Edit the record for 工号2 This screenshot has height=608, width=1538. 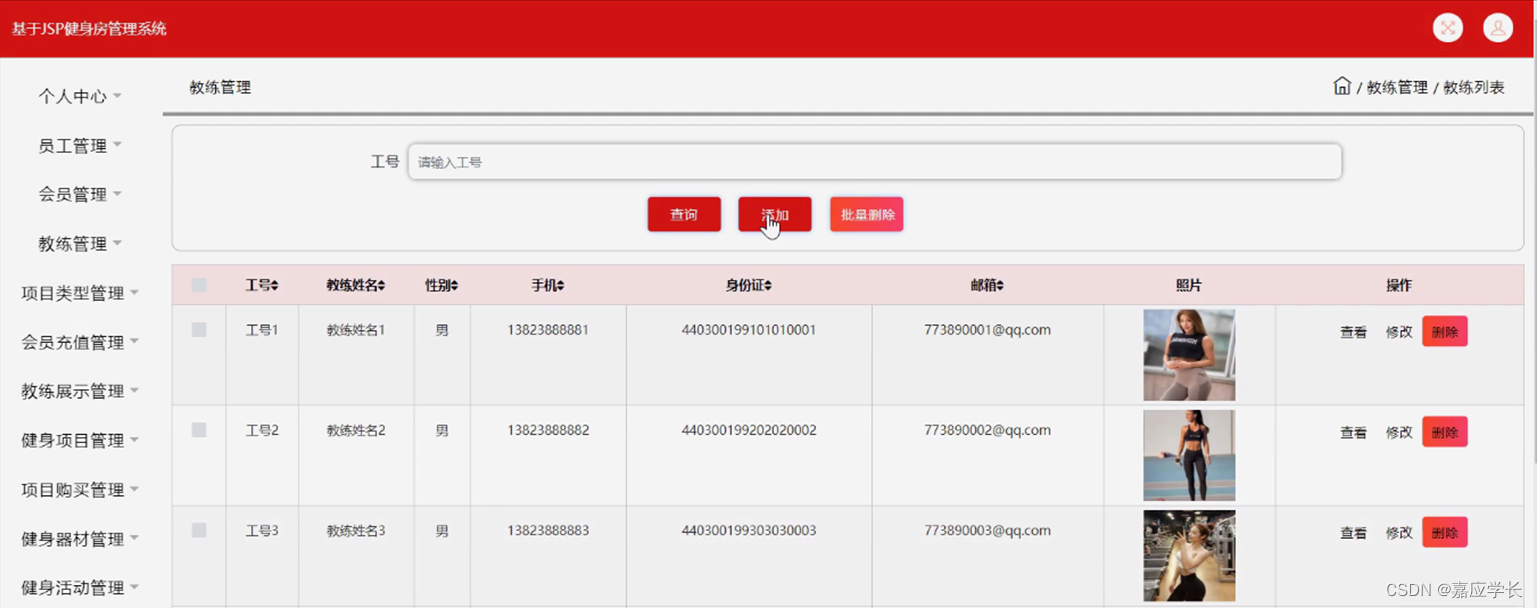click(1399, 433)
